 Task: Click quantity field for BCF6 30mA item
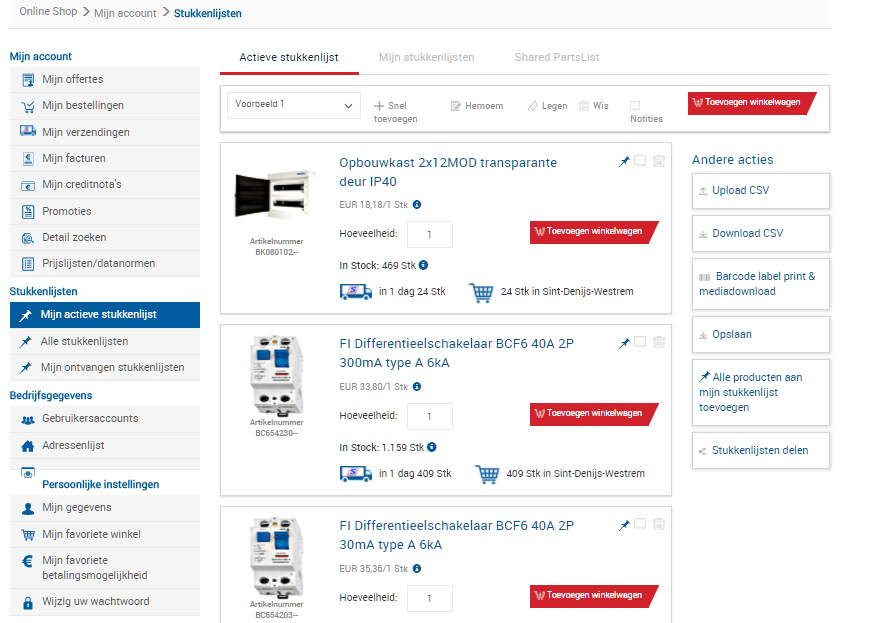click(430, 598)
